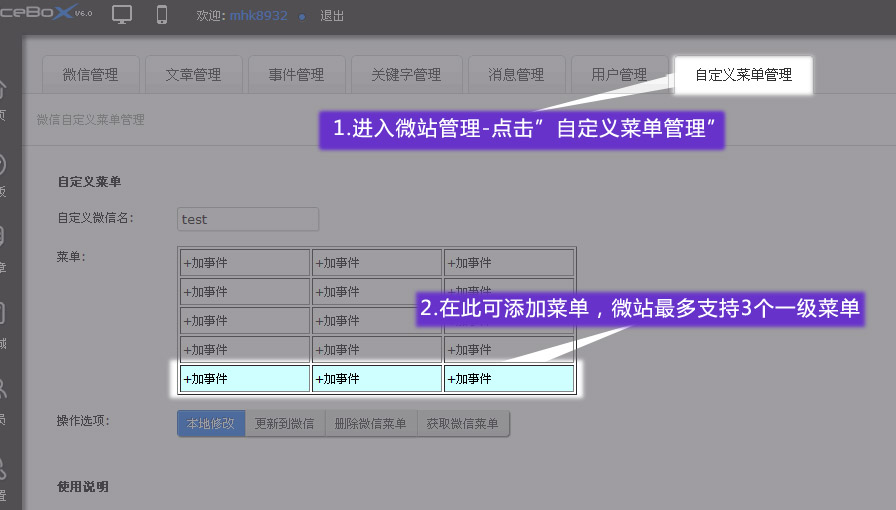896x510 pixels.
Task: Click the 自定义微信名 input field
Action: (x=248, y=219)
